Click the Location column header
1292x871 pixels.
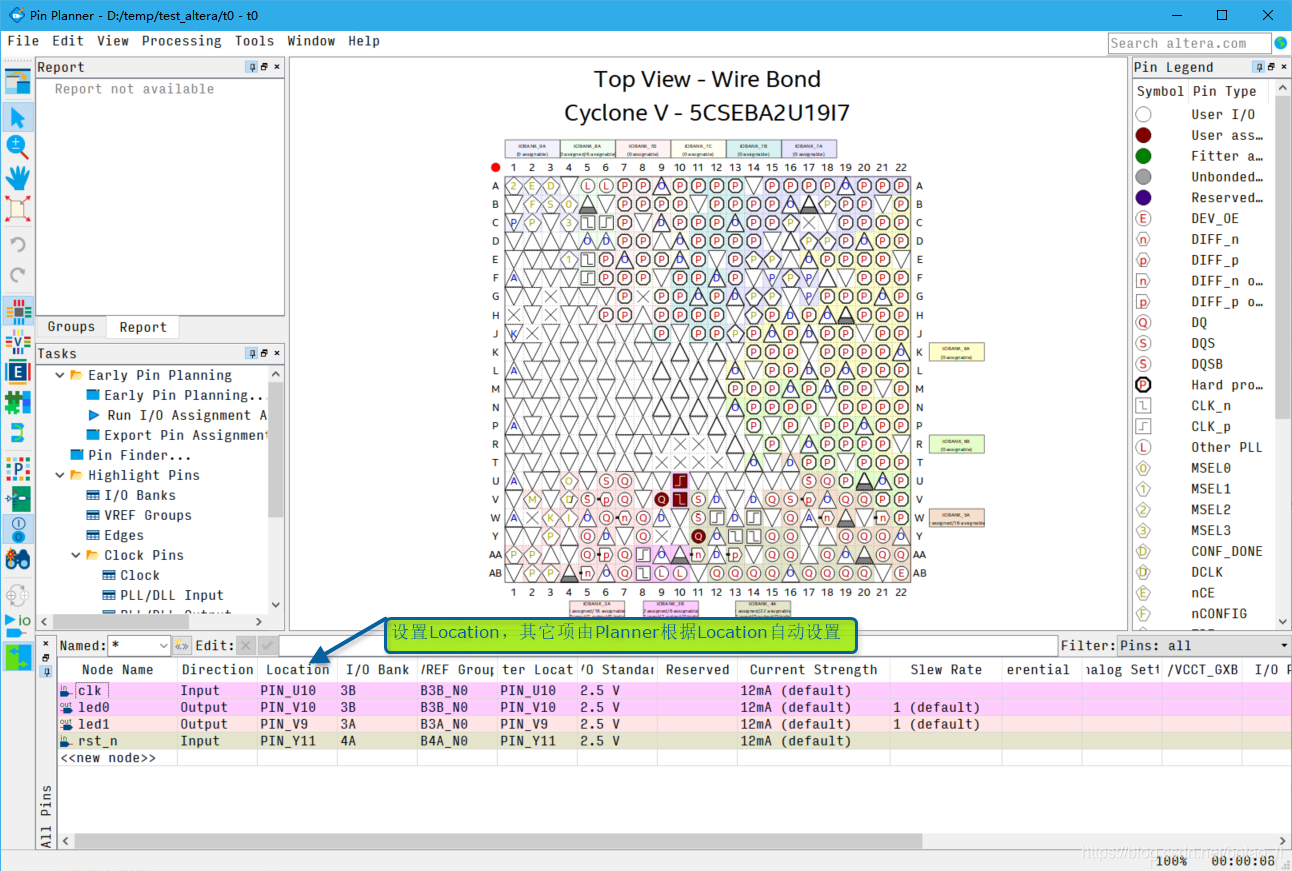pyautogui.click(x=297, y=670)
